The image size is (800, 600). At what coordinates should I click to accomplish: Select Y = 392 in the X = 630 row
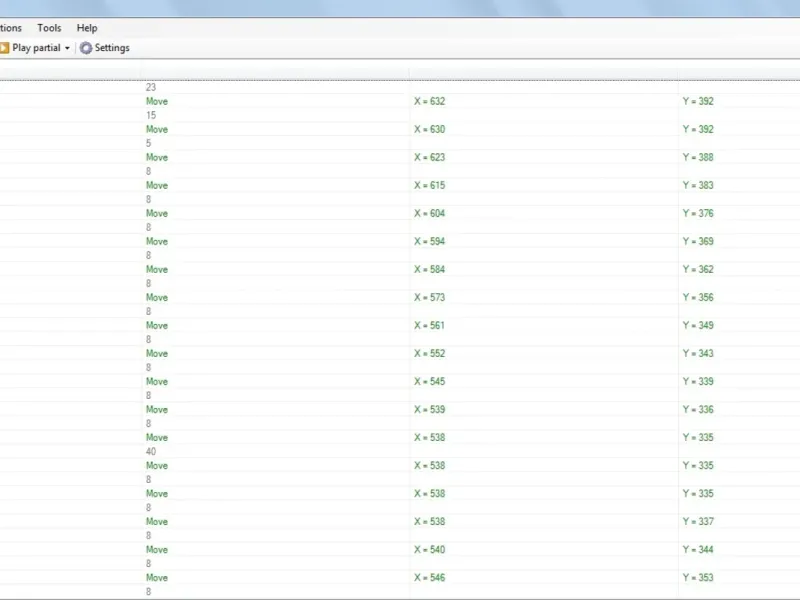click(698, 129)
